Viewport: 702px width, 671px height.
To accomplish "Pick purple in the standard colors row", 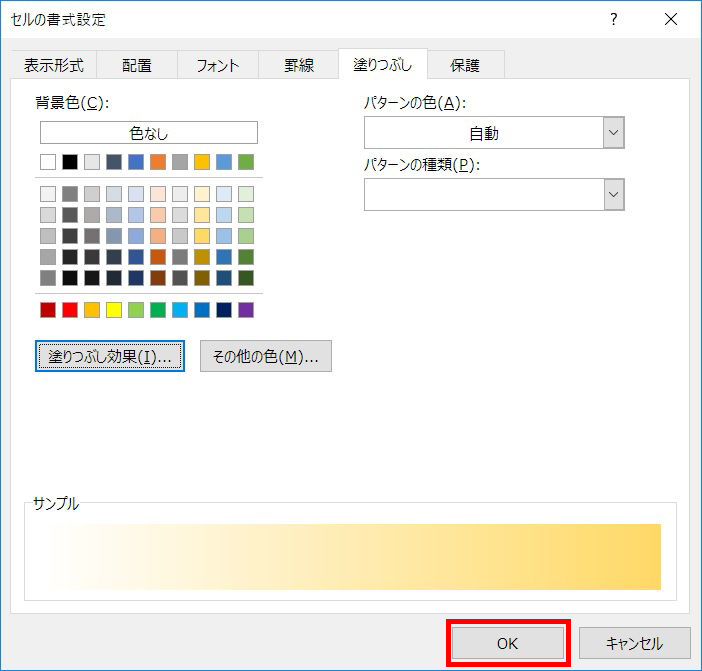I will click(246, 310).
